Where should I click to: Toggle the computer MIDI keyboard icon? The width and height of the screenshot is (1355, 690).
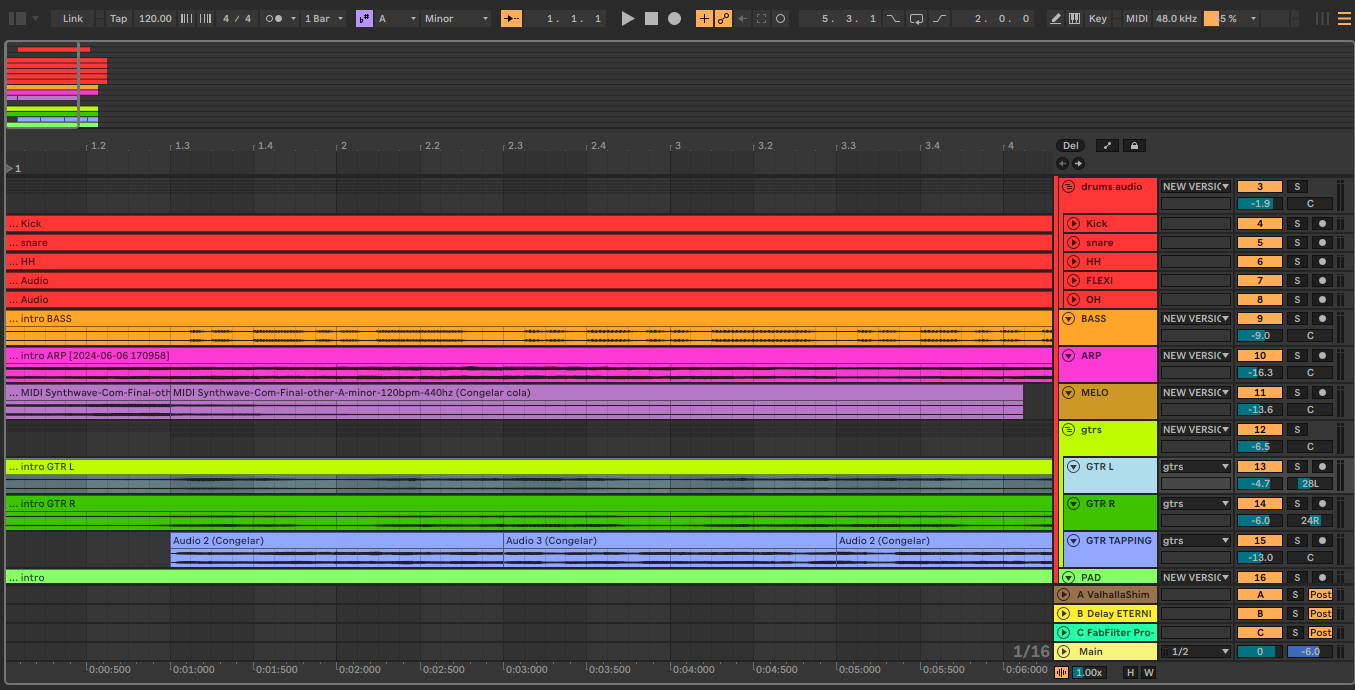click(x=1075, y=18)
